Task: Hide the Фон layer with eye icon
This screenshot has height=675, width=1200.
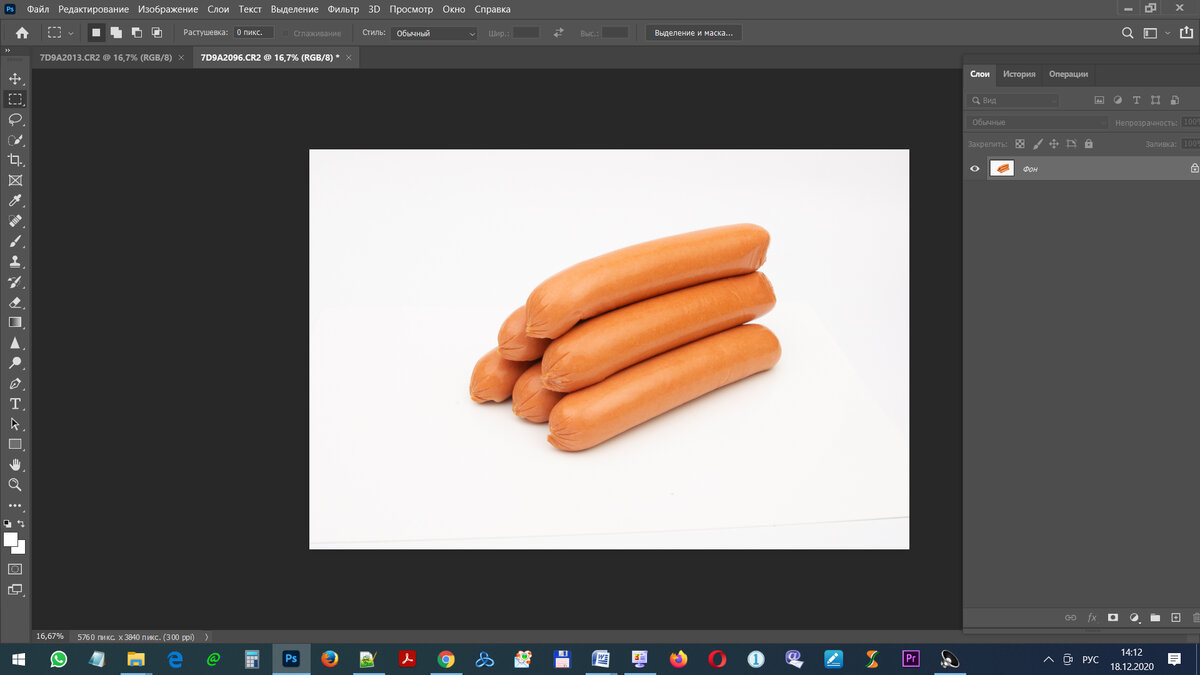Action: (x=975, y=169)
